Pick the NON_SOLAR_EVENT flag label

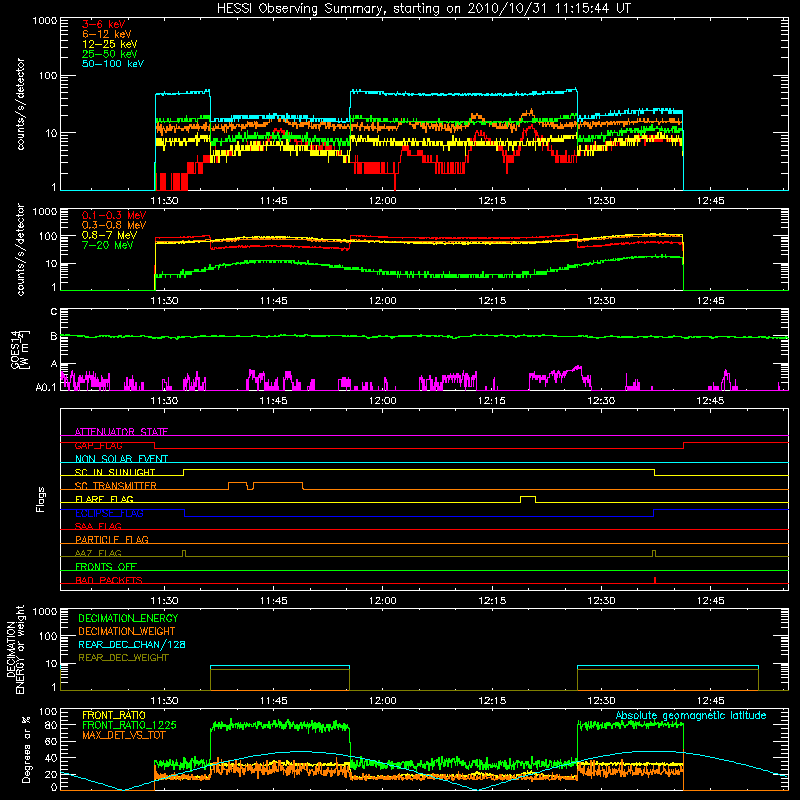coord(121,459)
